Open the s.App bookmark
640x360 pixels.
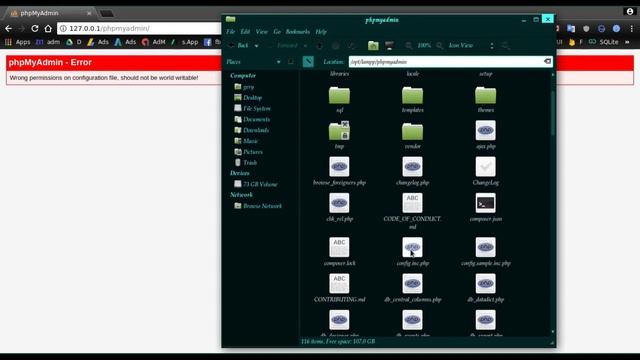186,42
